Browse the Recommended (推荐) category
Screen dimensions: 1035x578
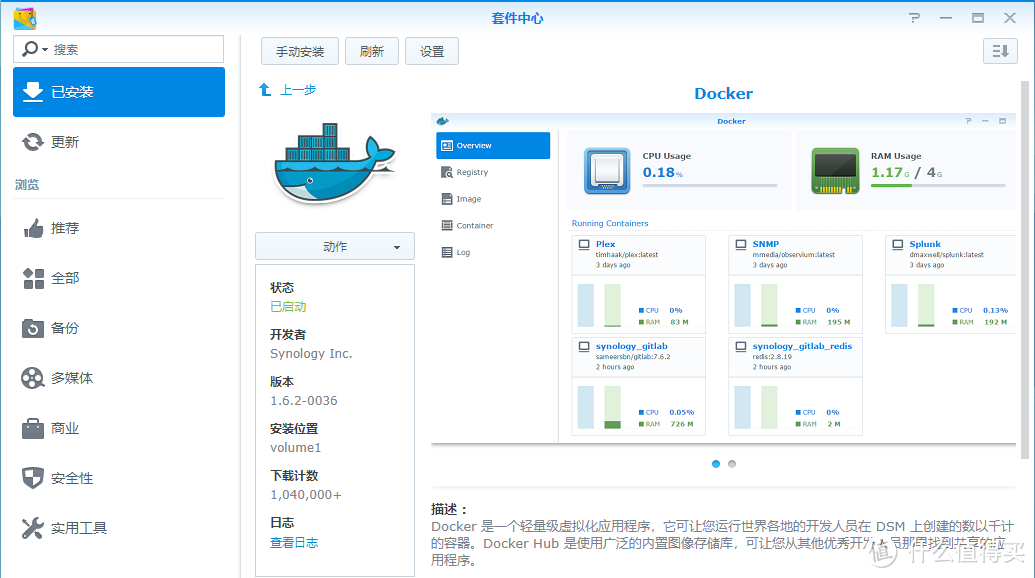click(x=119, y=228)
